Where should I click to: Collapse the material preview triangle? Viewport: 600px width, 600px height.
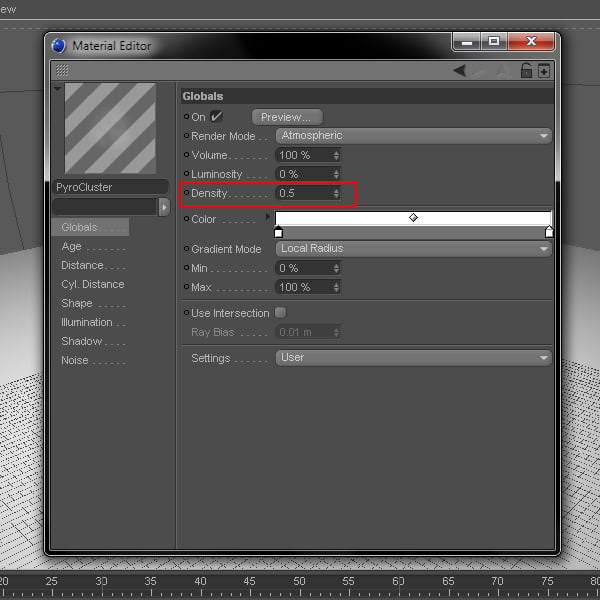(x=58, y=89)
